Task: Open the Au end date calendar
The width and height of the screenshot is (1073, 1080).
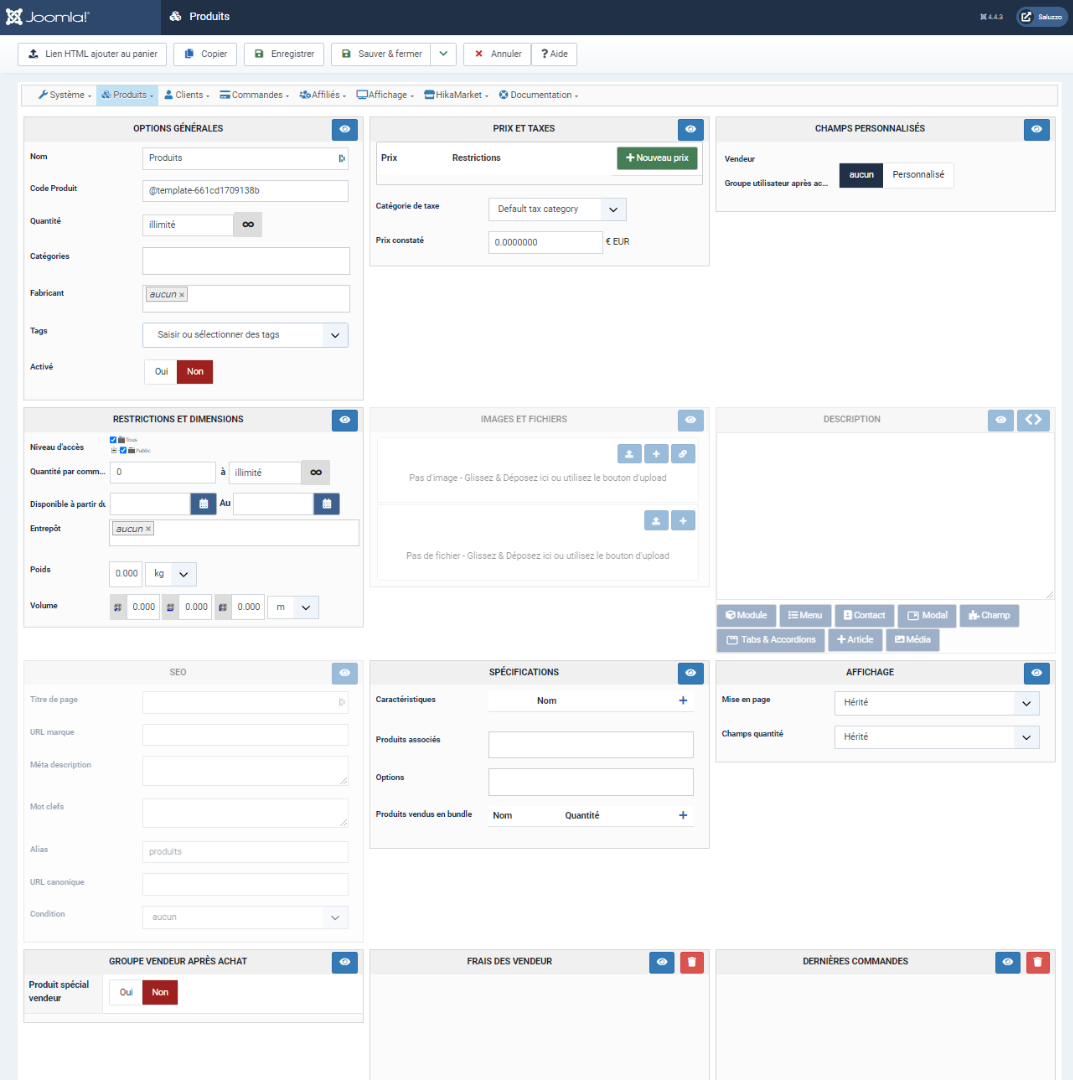Action: click(326, 504)
